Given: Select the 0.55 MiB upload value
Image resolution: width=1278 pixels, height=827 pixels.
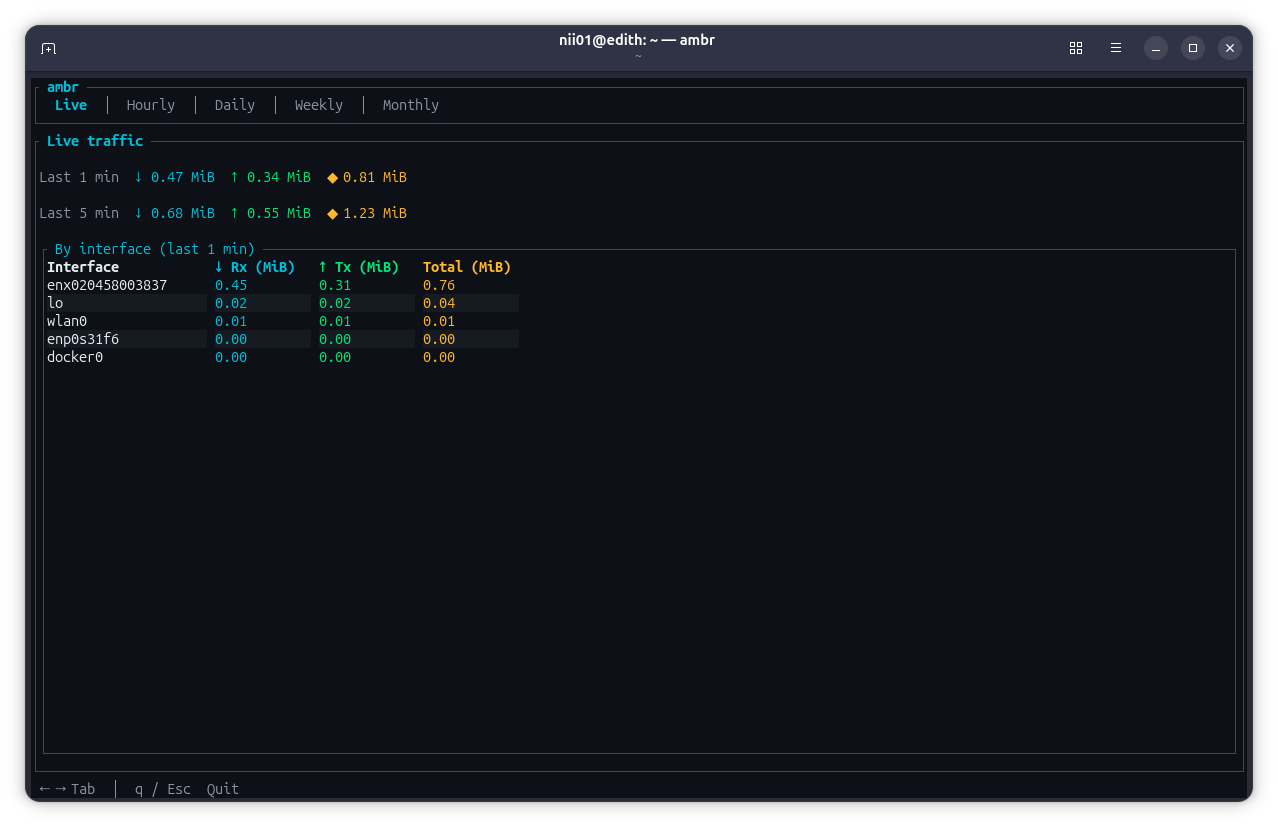Looking at the screenshot, I should point(271,213).
